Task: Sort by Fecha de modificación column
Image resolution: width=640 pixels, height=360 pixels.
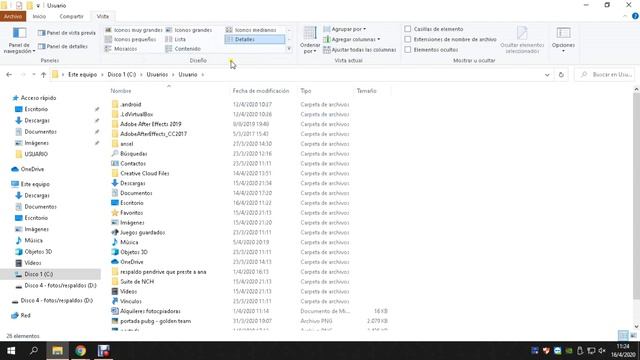Action: pos(261,91)
